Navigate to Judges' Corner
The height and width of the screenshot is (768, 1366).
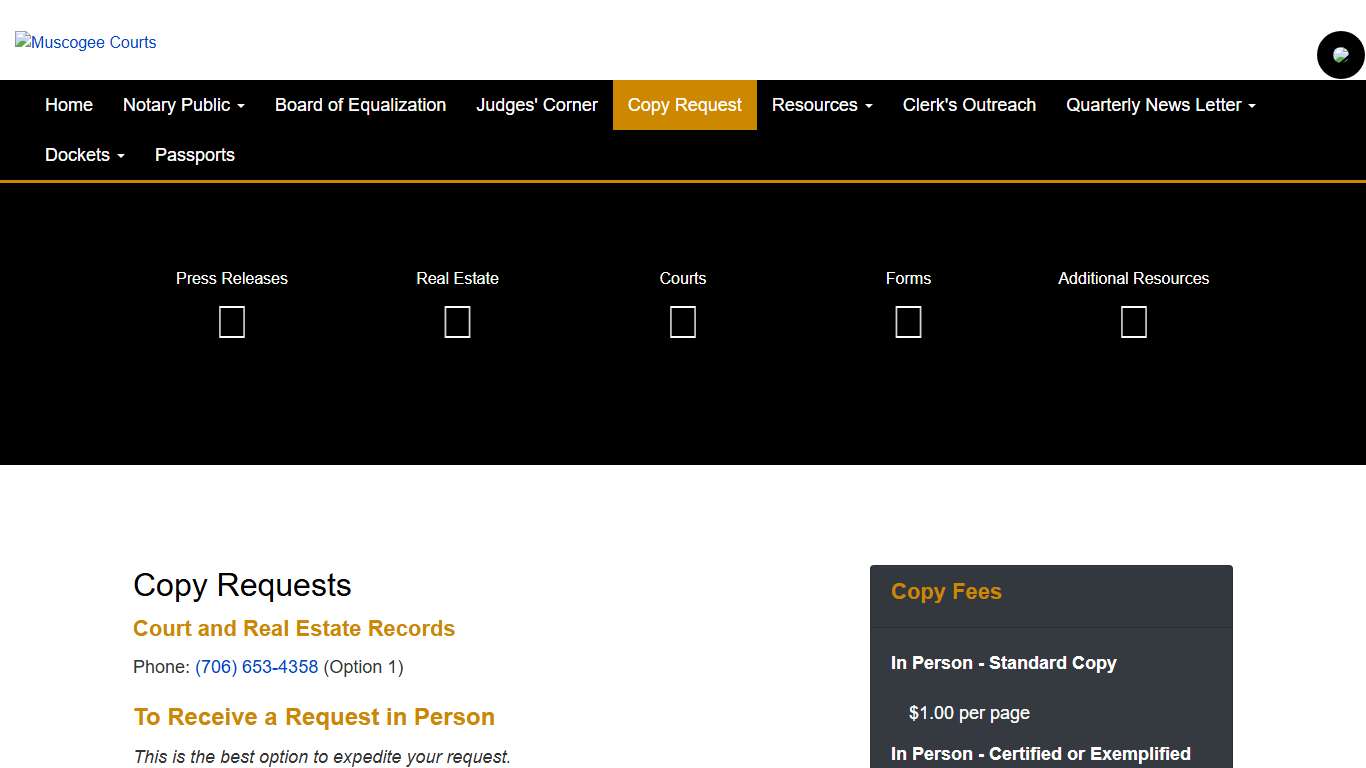tap(536, 105)
